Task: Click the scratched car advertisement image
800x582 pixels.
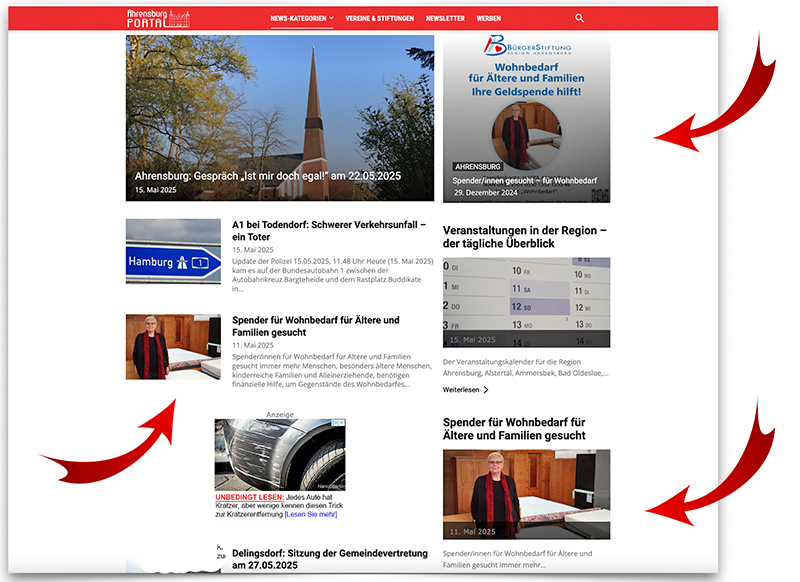Action: click(280, 455)
